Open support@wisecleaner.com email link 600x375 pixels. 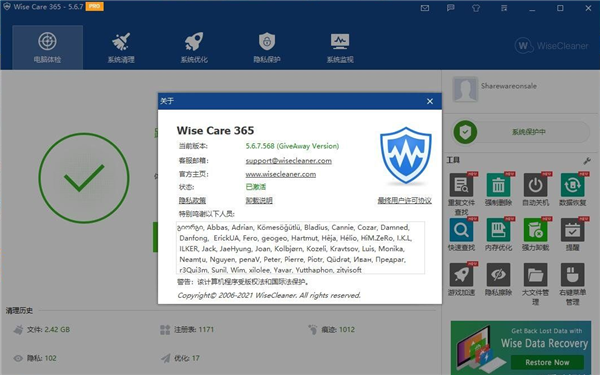pyautogui.click(x=289, y=161)
